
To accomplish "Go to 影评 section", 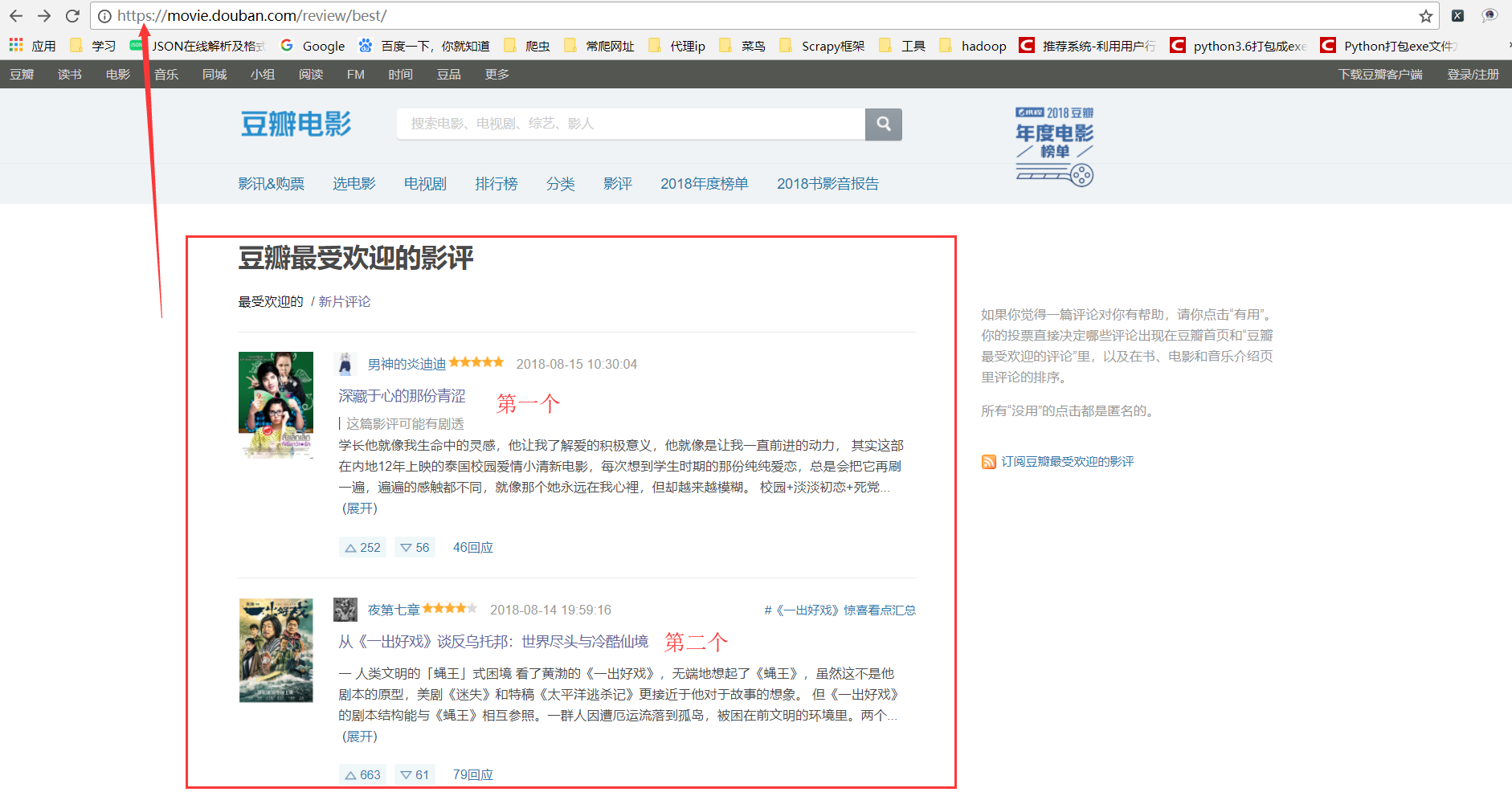I will click(x=618, y=184).
